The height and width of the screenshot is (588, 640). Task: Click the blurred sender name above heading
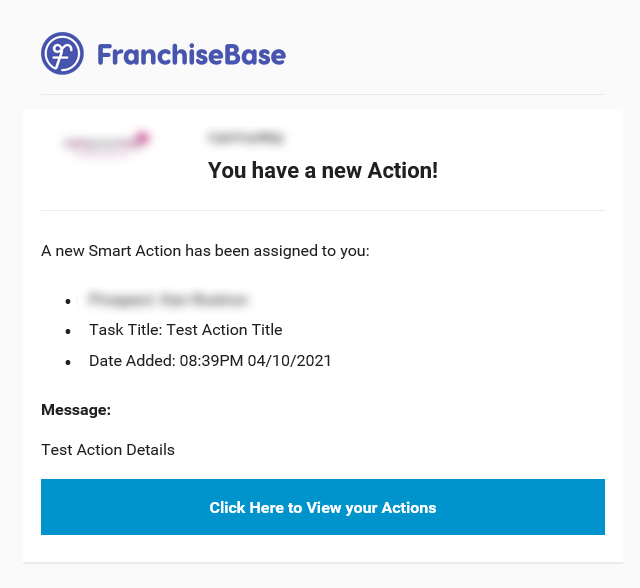(x=246, y=137)
